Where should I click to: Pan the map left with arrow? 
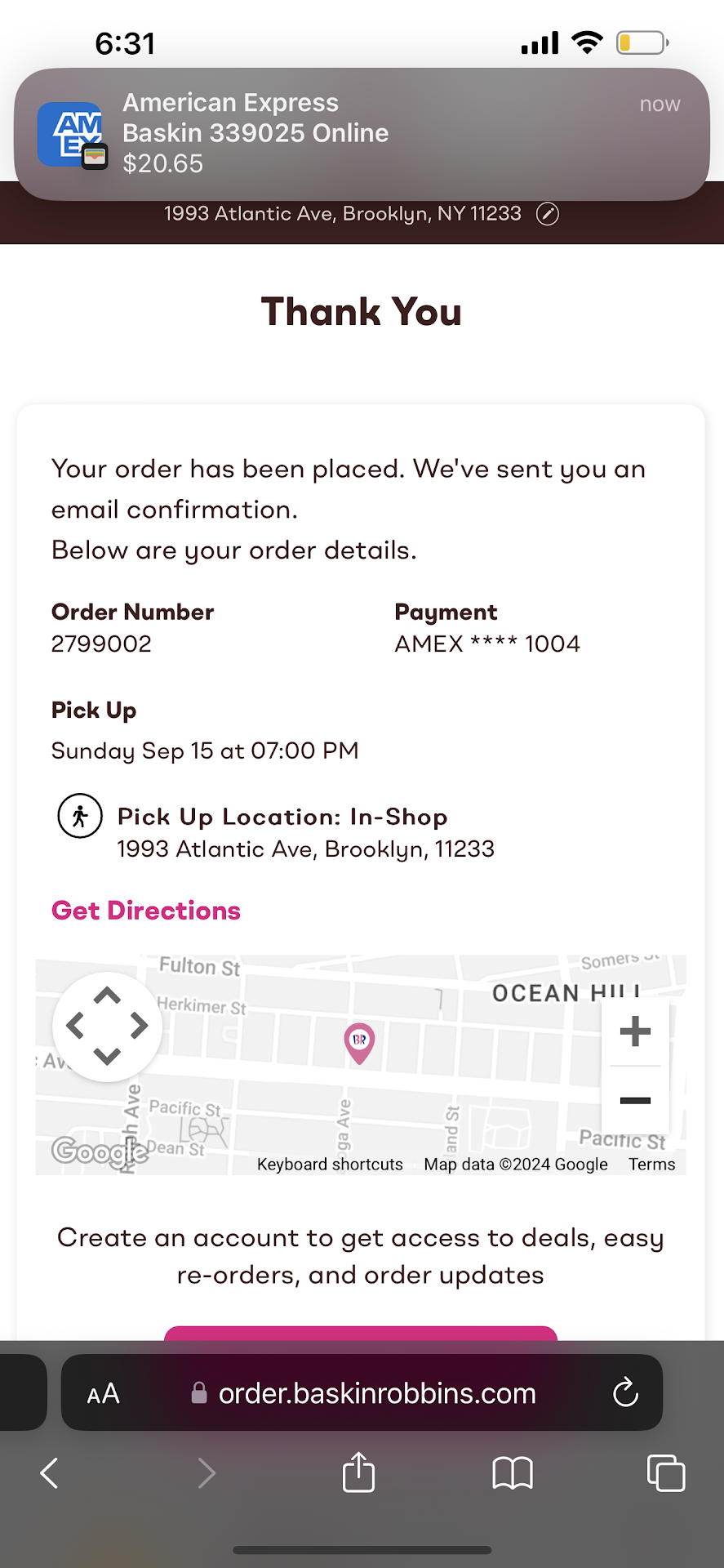point(75,1026)
